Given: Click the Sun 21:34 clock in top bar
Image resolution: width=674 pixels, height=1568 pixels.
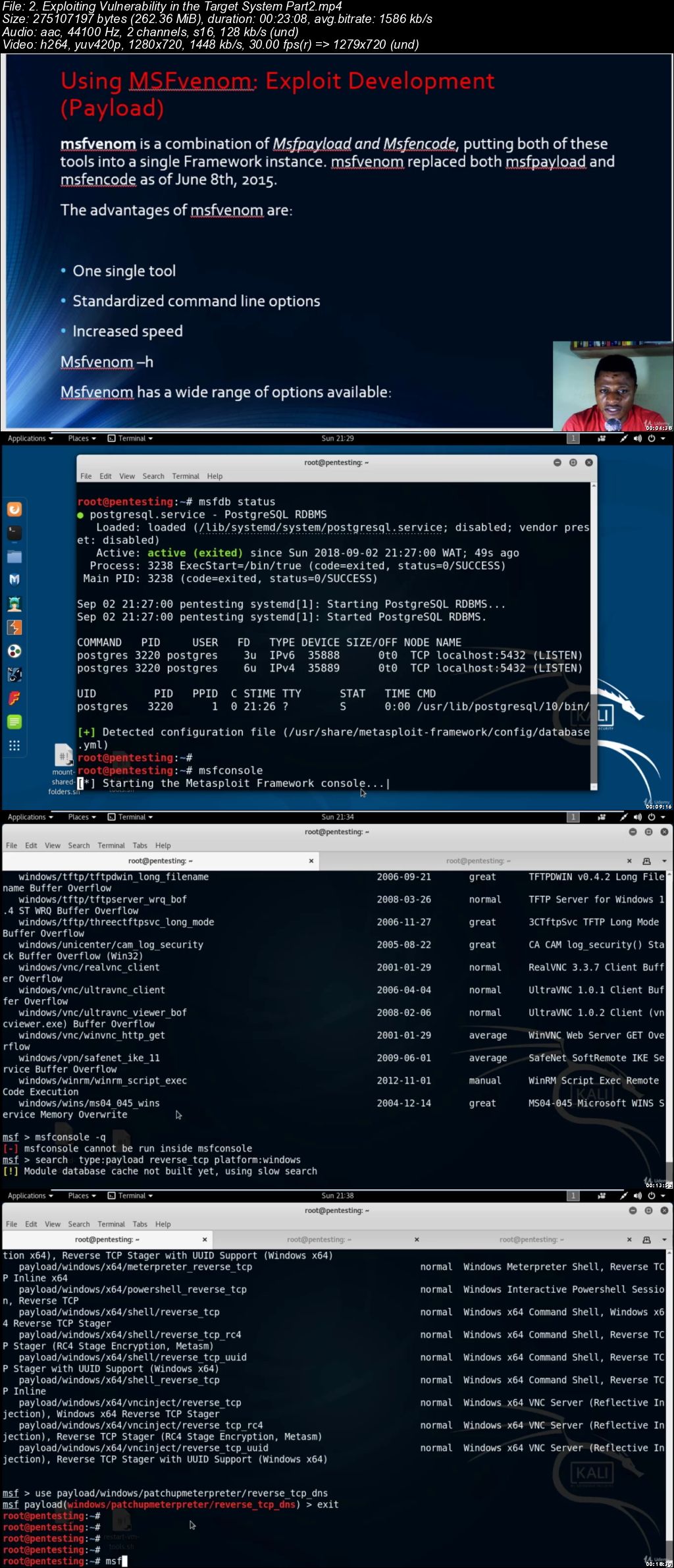Looking at the screenshot, I should tap(338, 817).
